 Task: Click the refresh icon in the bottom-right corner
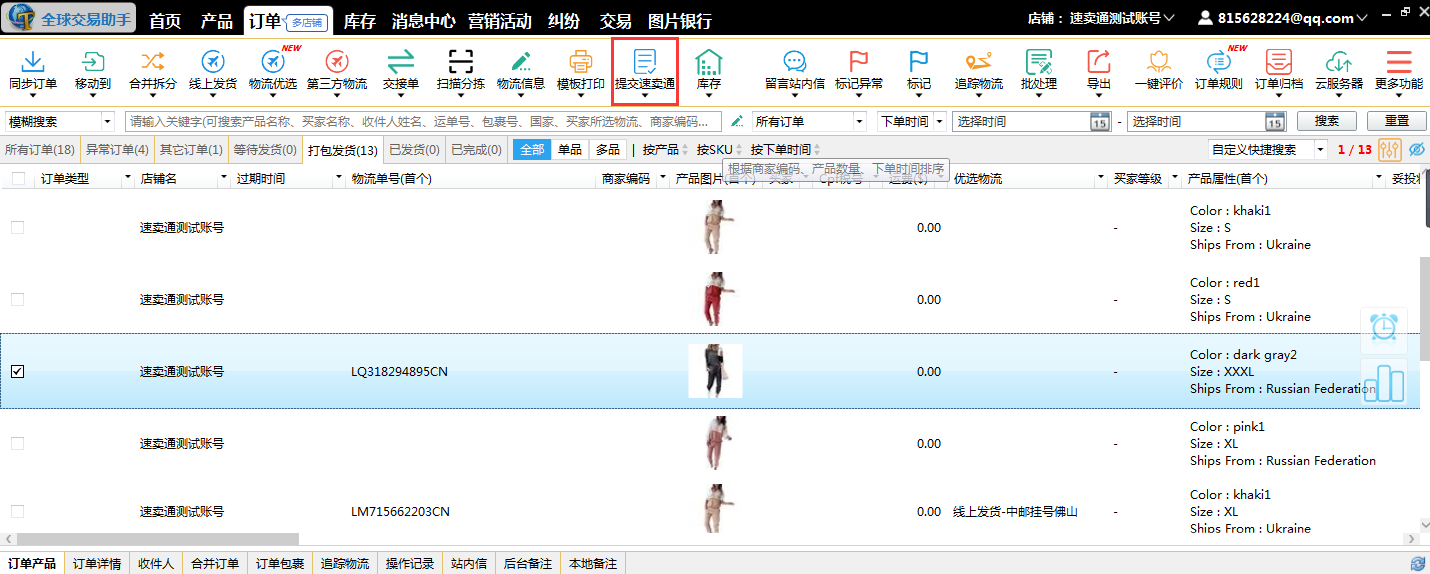coord(1417,565)
